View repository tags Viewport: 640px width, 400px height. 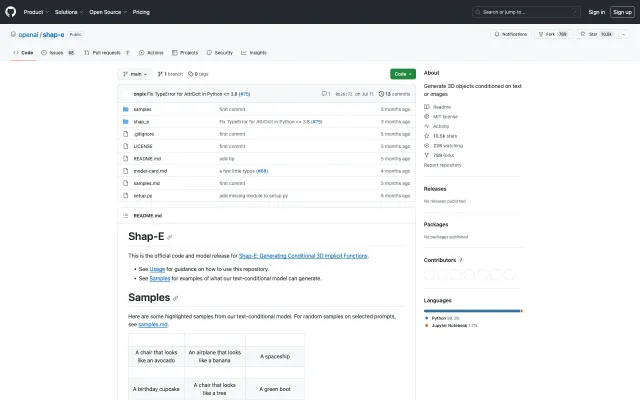[x=198, y=74]
